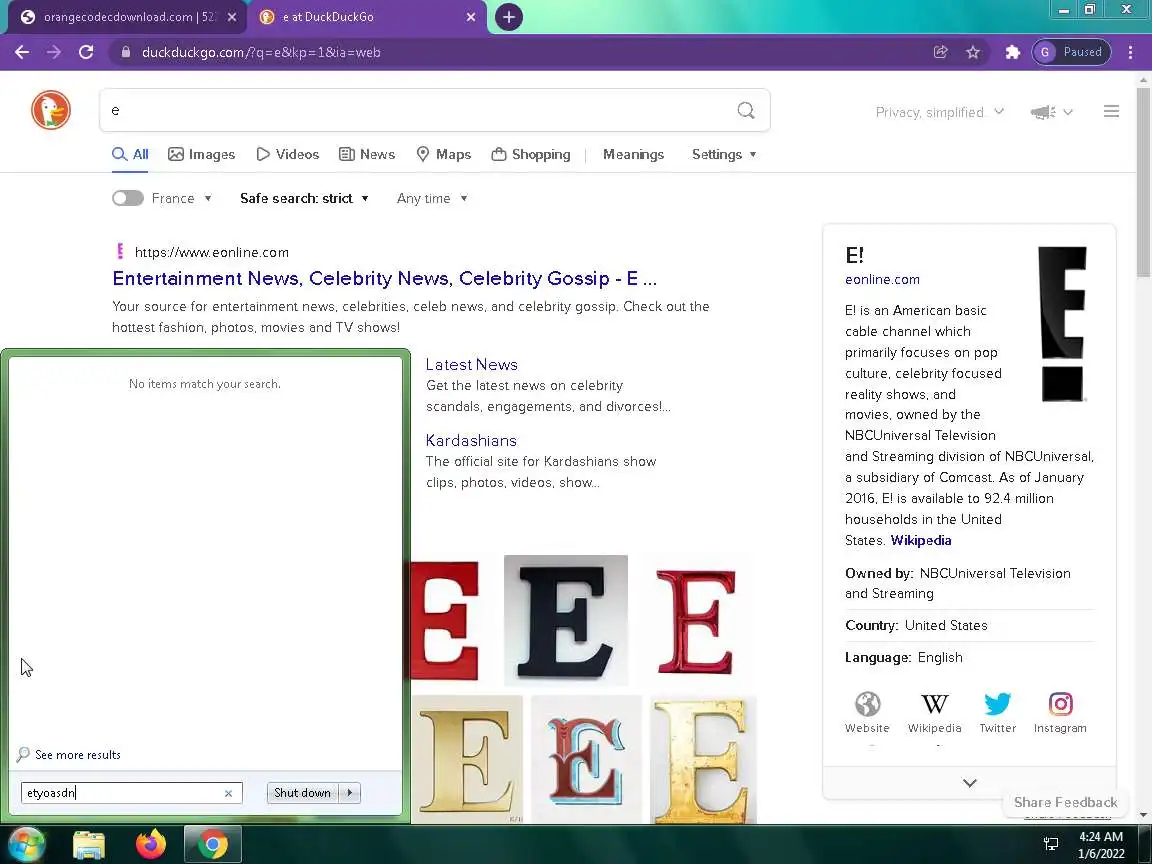Toggle the France region switch
This screenshot has height=864, width=1152.
click(128, 198)
